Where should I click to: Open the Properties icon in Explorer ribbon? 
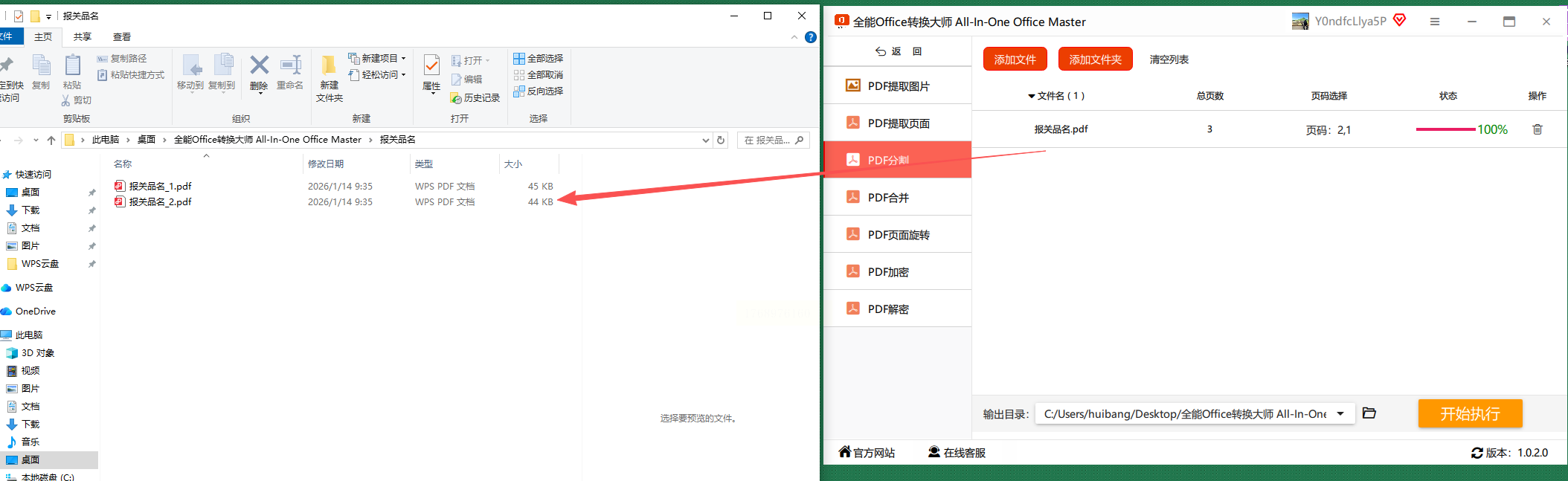tap(431, 65)
